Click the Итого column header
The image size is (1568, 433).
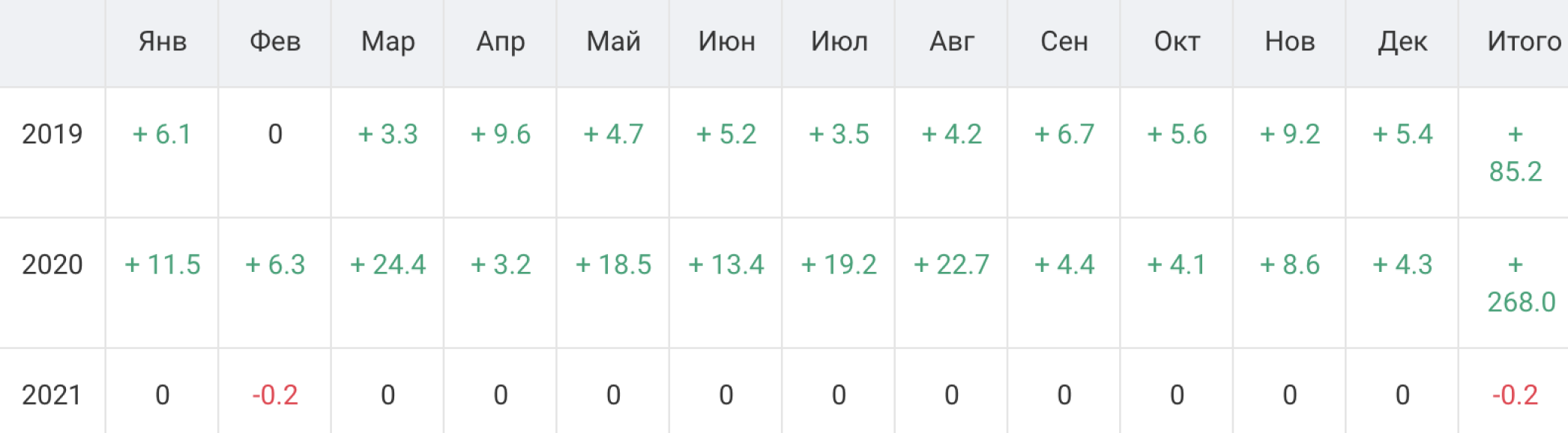(1524, 42)
